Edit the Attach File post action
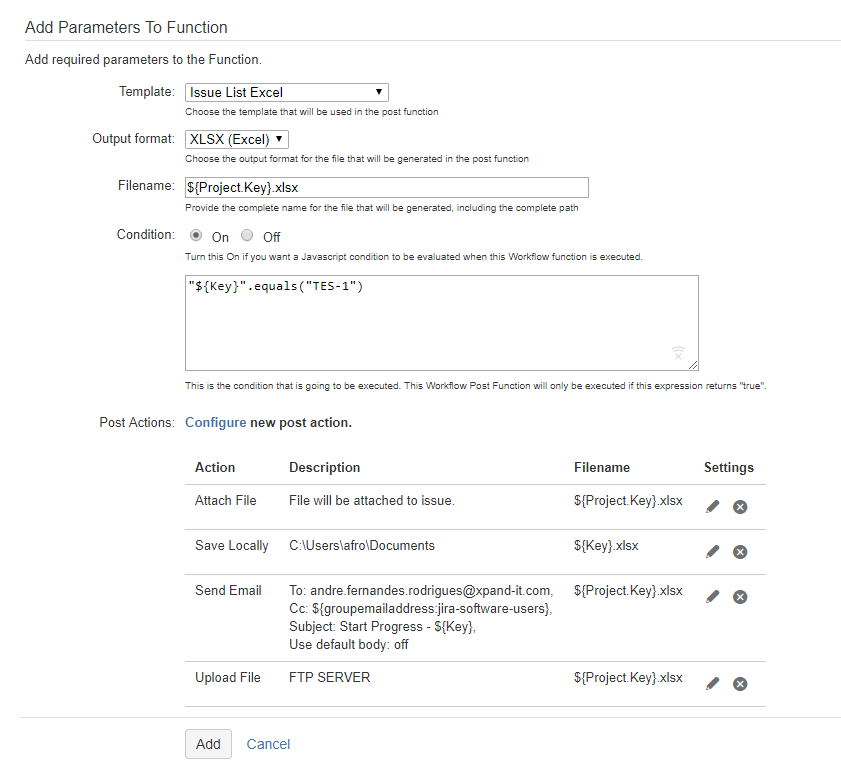 coord(712,507)
